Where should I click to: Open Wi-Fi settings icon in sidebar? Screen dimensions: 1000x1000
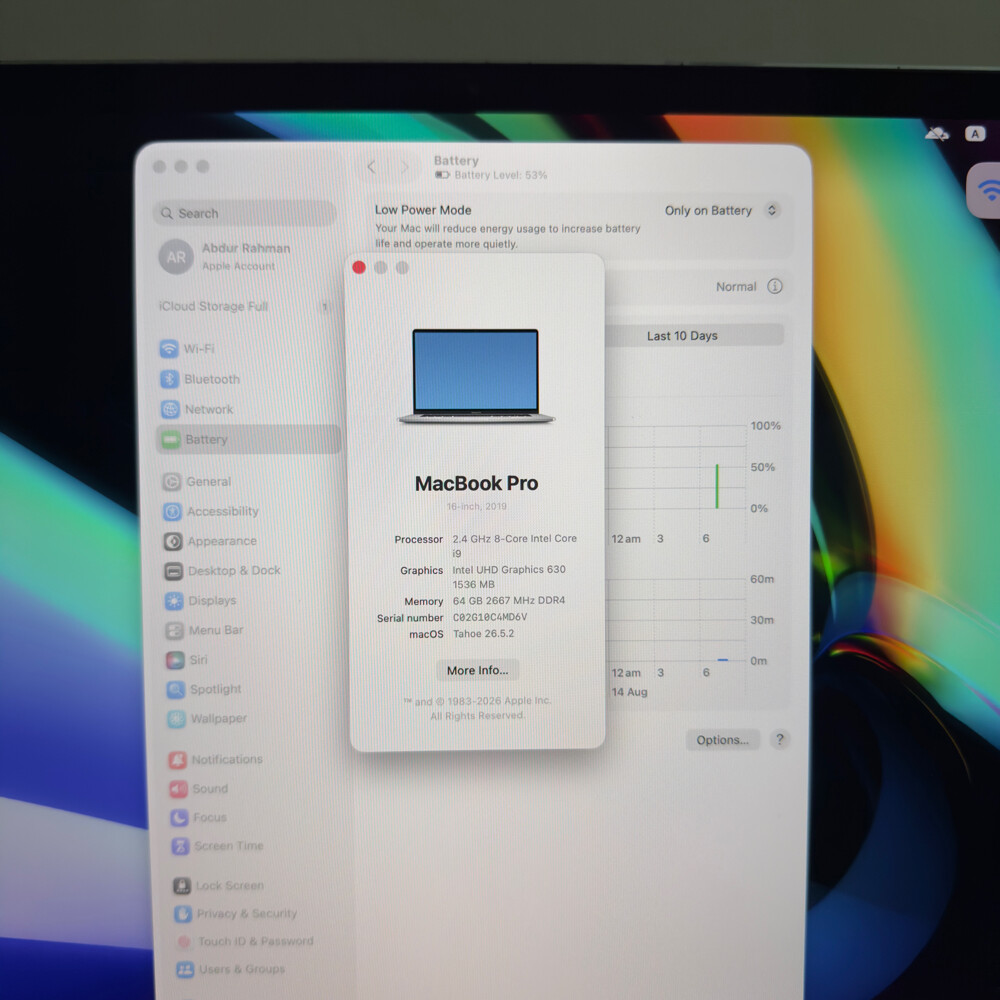tap(169, 349)
